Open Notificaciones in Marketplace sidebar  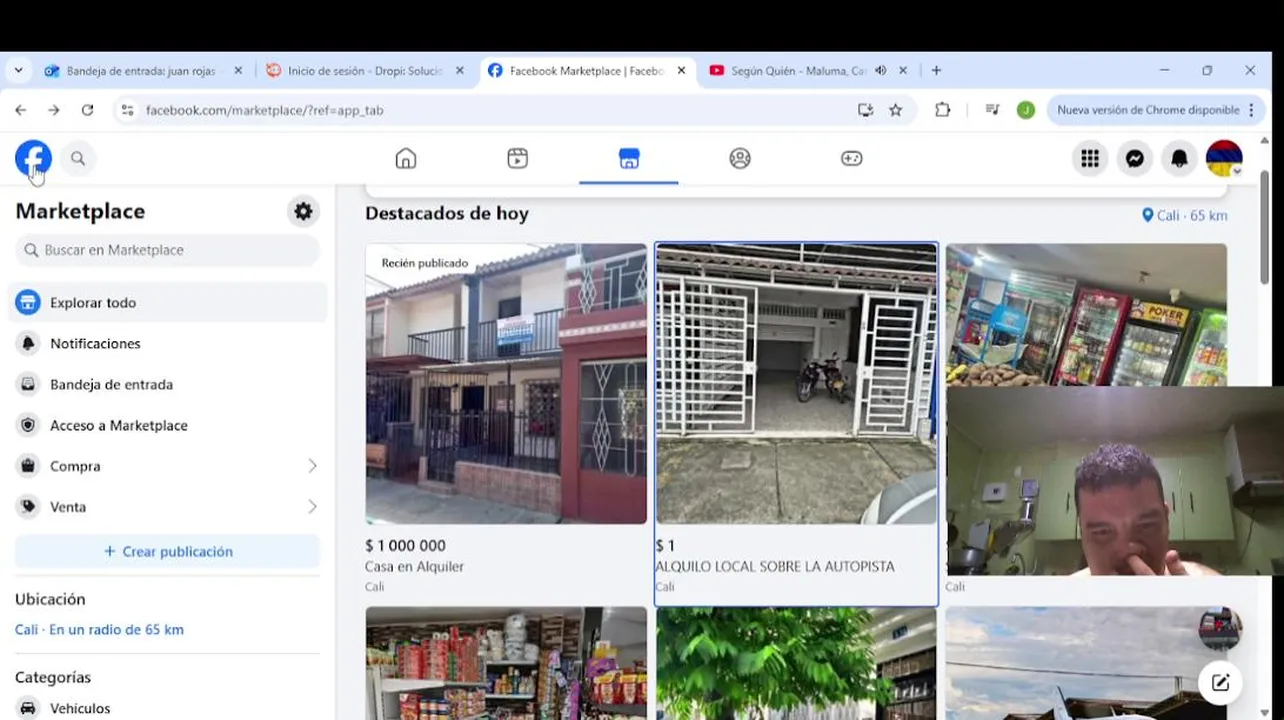pyautogui.click(x=167, y=343)
